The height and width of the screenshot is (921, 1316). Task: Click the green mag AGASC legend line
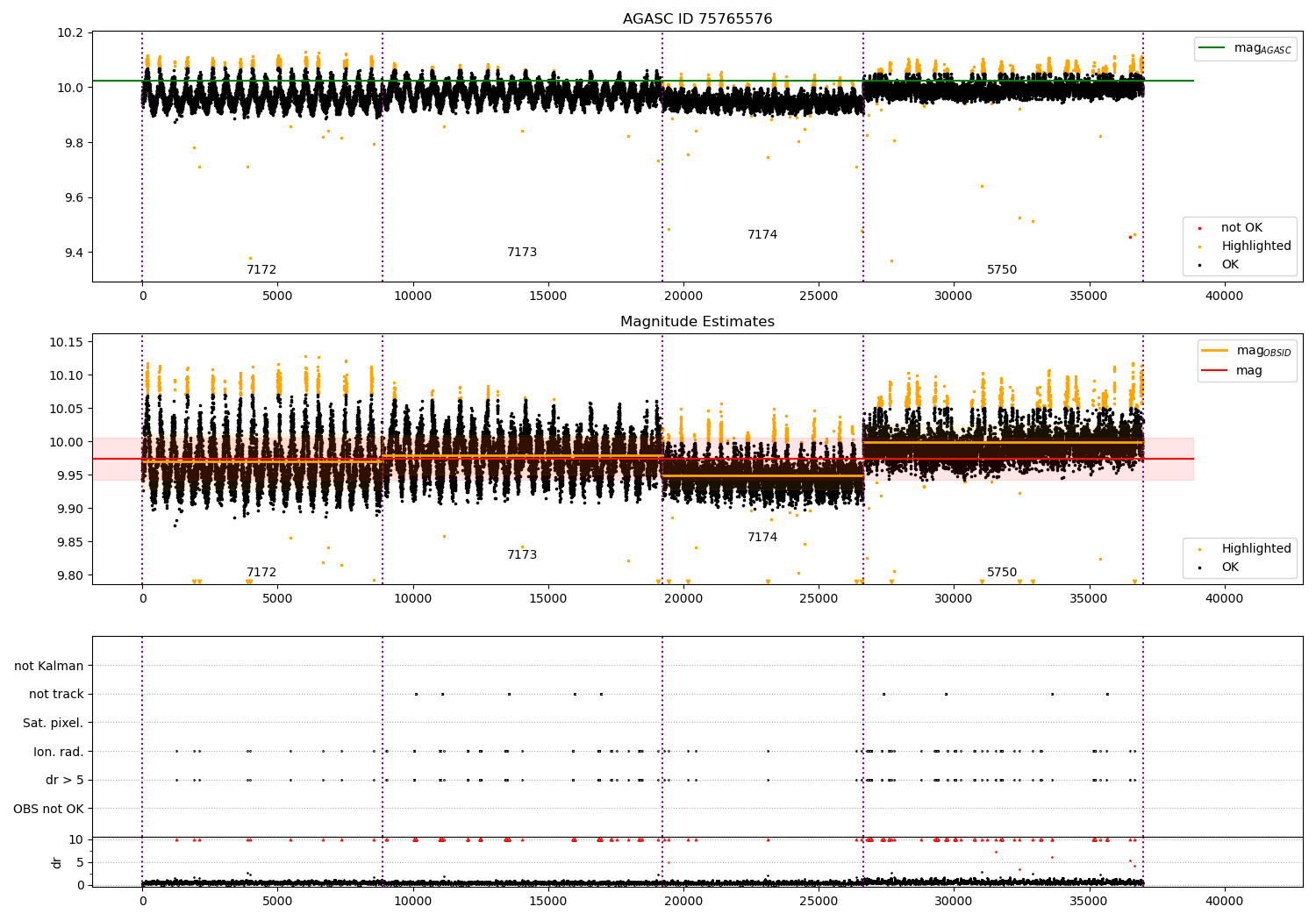coord(1212,48)
